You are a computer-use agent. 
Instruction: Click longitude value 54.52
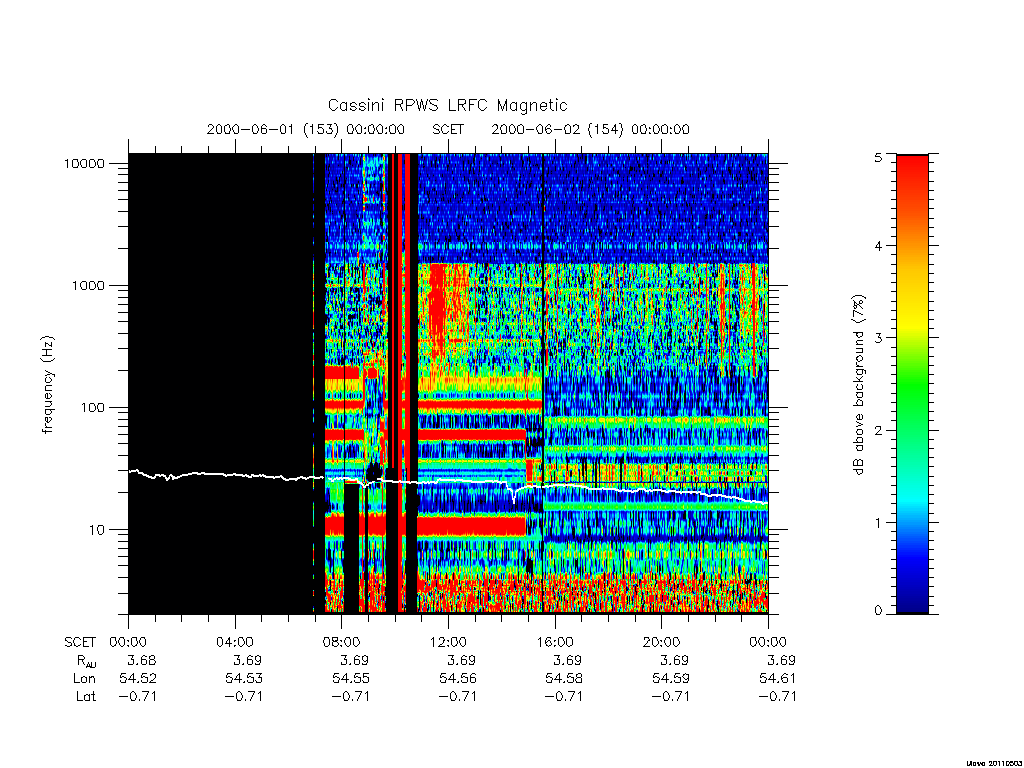pos(138,679)
